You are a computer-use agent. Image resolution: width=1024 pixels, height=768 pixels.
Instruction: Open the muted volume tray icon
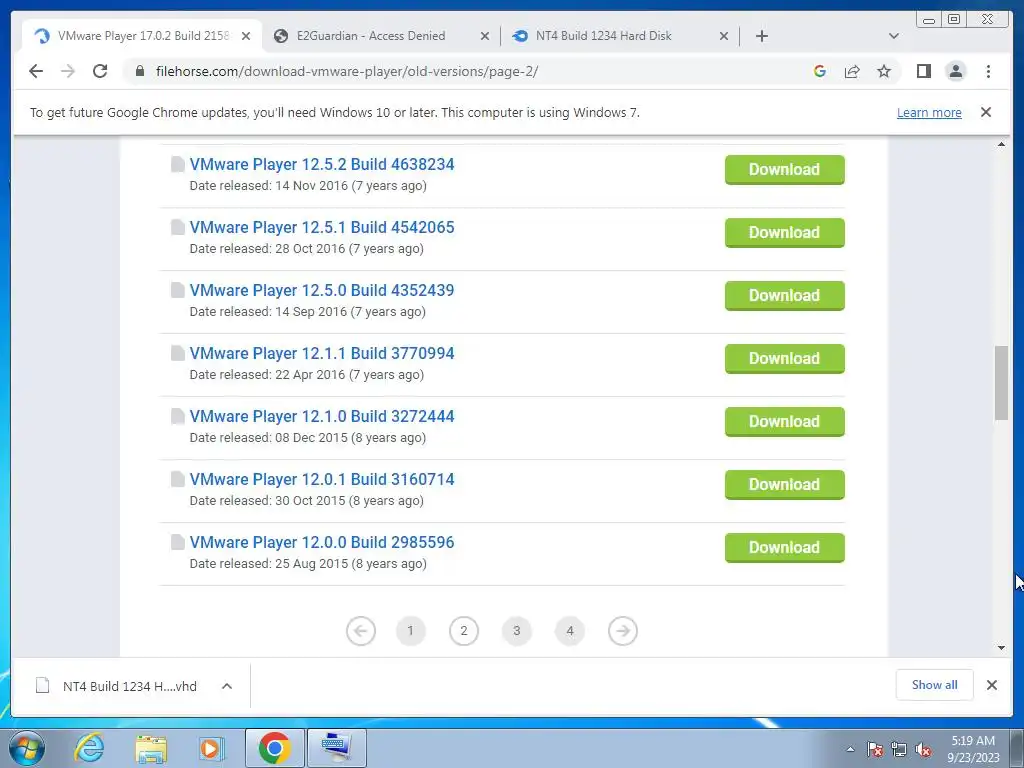pyautogui.click(x=923, y=749)
